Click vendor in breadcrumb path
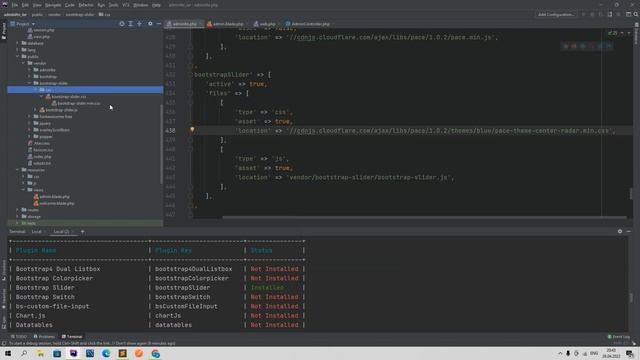640x360 pixels. (x=54, y=15)
